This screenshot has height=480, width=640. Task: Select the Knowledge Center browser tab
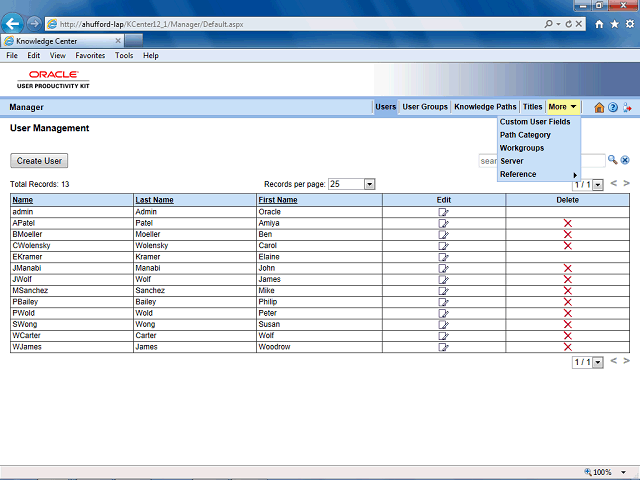coord(62,41)
